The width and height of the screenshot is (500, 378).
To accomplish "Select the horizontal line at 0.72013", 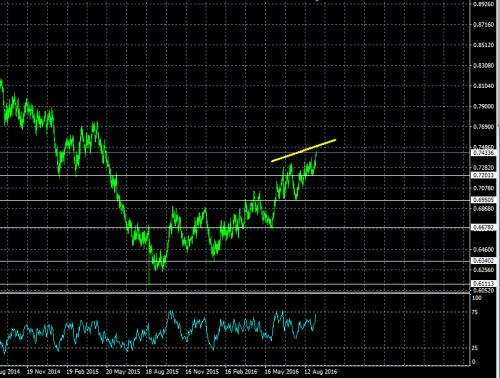I will [x=235, y=175].
